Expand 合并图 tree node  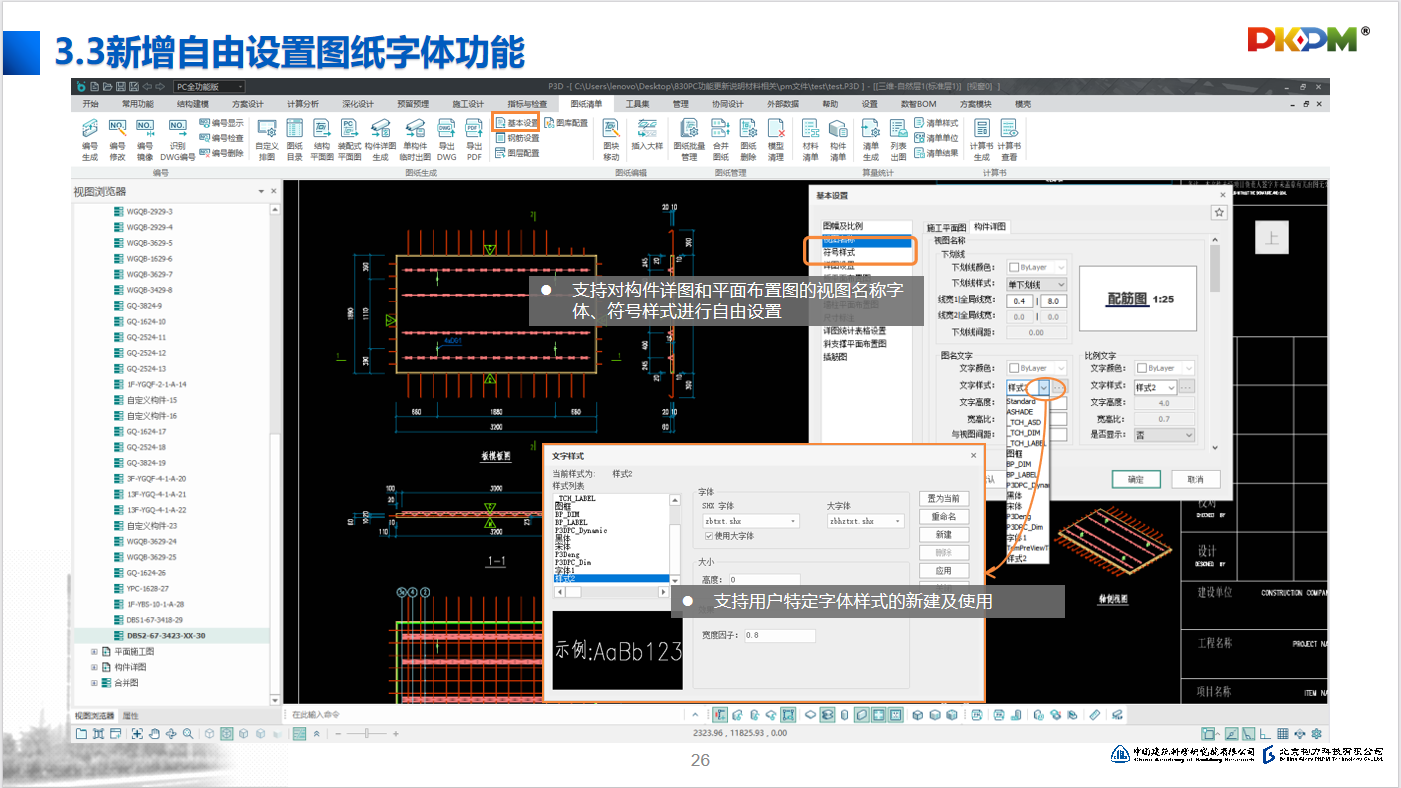[94, 683]
